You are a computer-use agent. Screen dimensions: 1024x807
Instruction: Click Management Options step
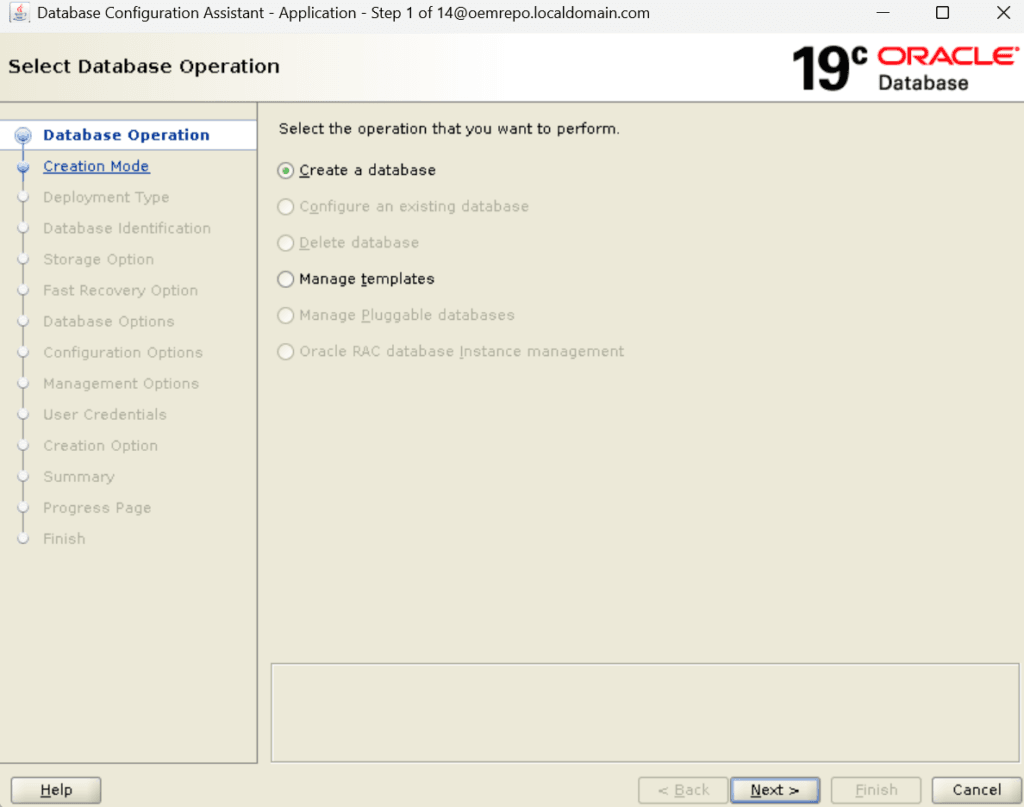[x=121, y=384]
